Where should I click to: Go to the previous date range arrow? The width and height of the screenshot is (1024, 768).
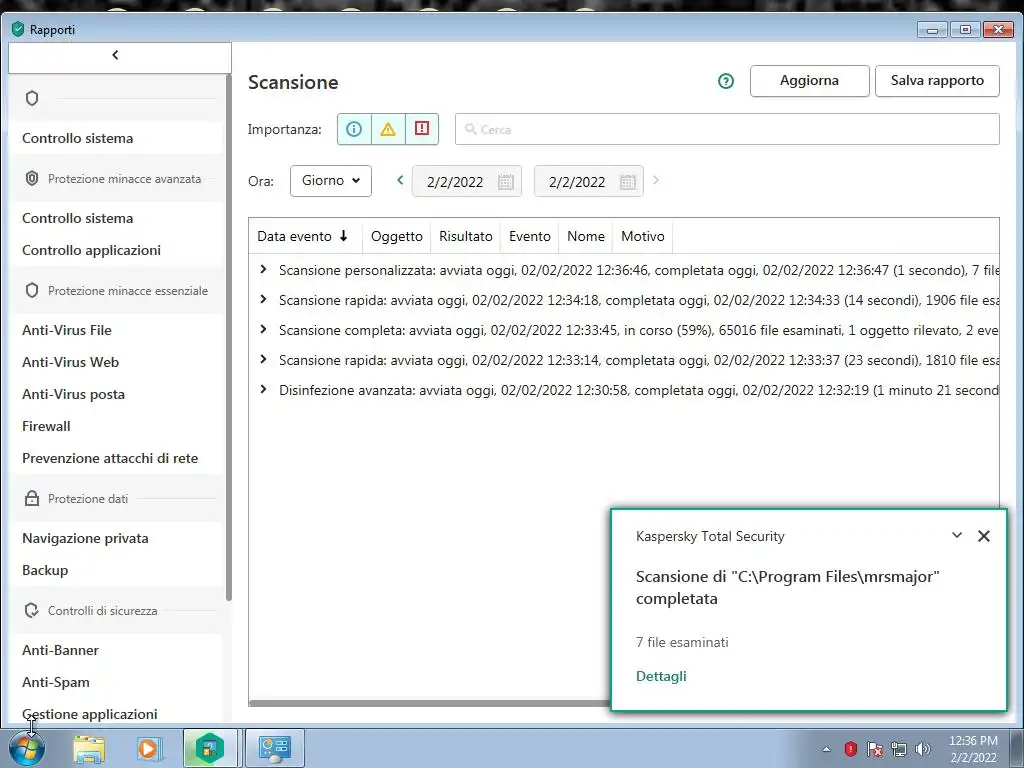pyautogui.click(x=400, y=180)
